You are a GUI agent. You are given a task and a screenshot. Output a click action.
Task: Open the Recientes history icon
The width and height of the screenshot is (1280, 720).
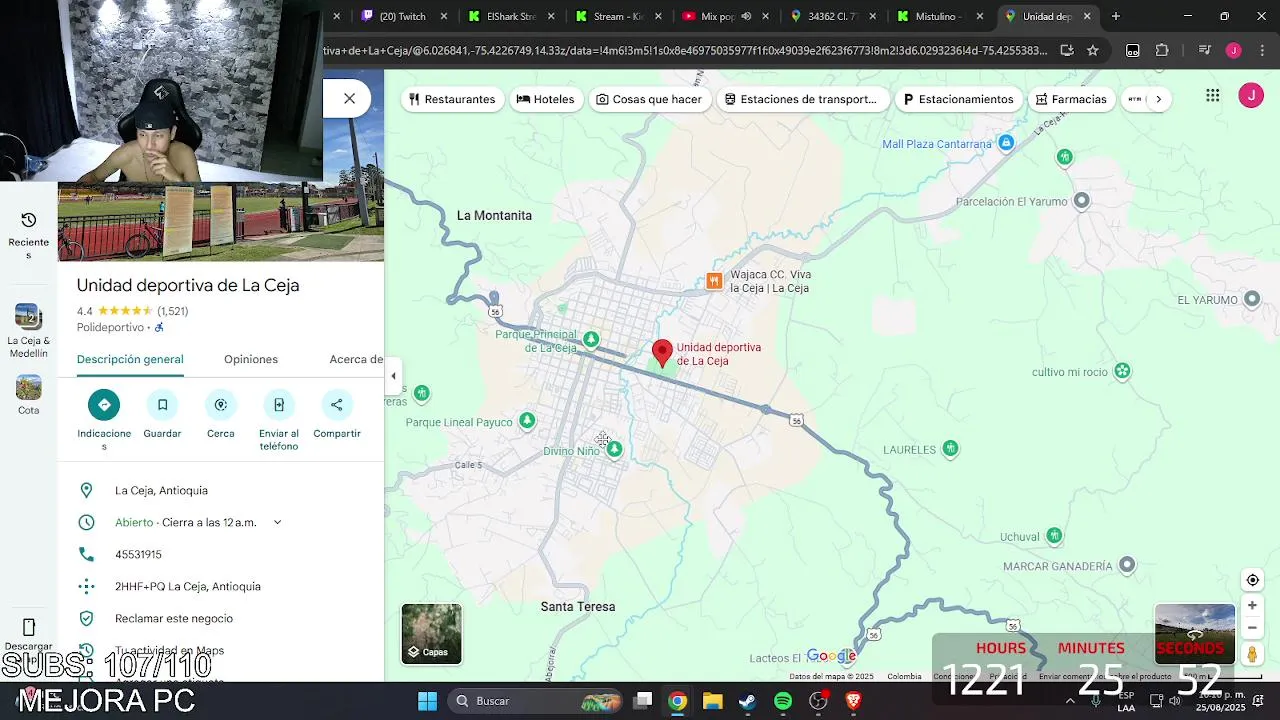coord(29,220)
